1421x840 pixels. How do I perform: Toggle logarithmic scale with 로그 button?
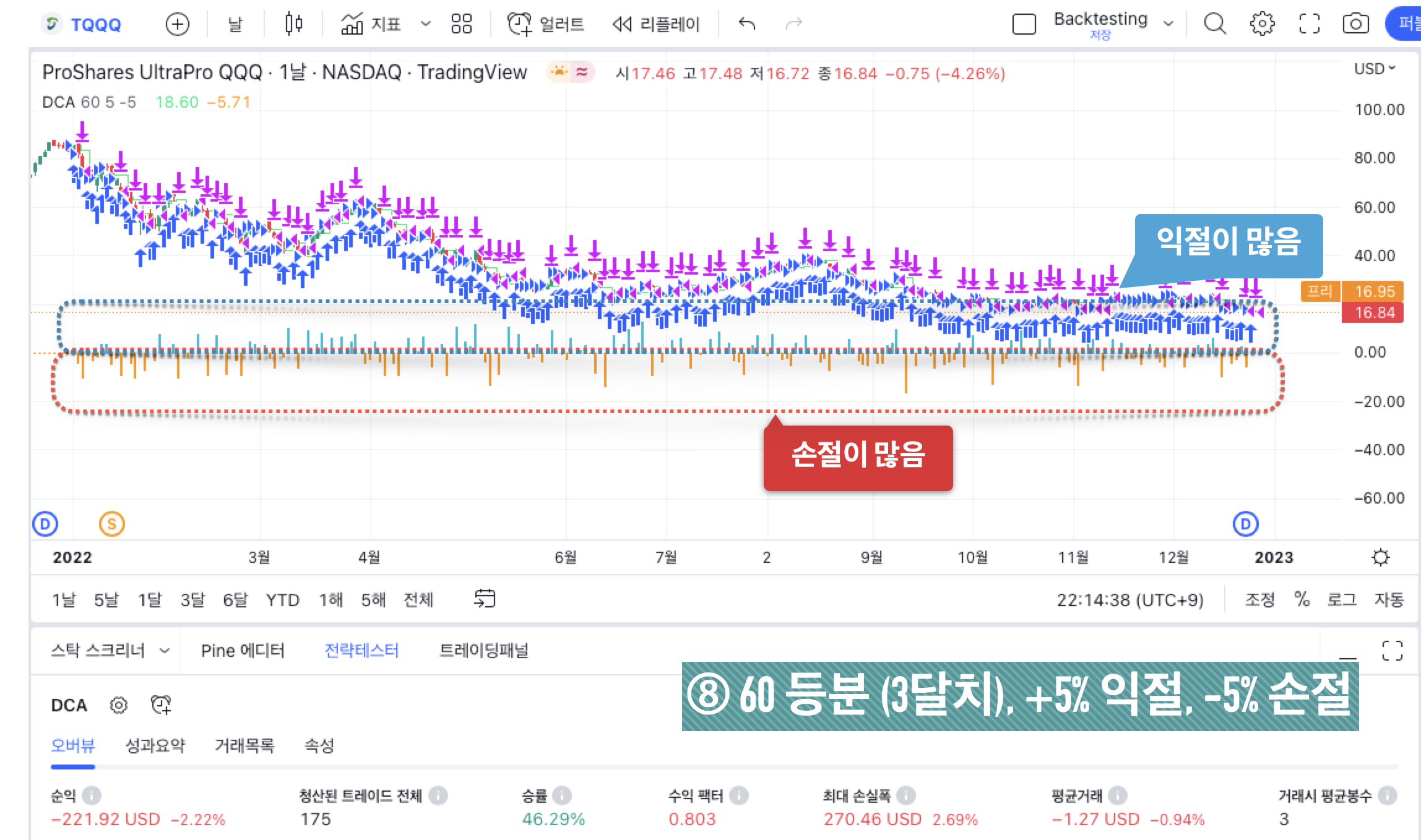[1341, 599]
